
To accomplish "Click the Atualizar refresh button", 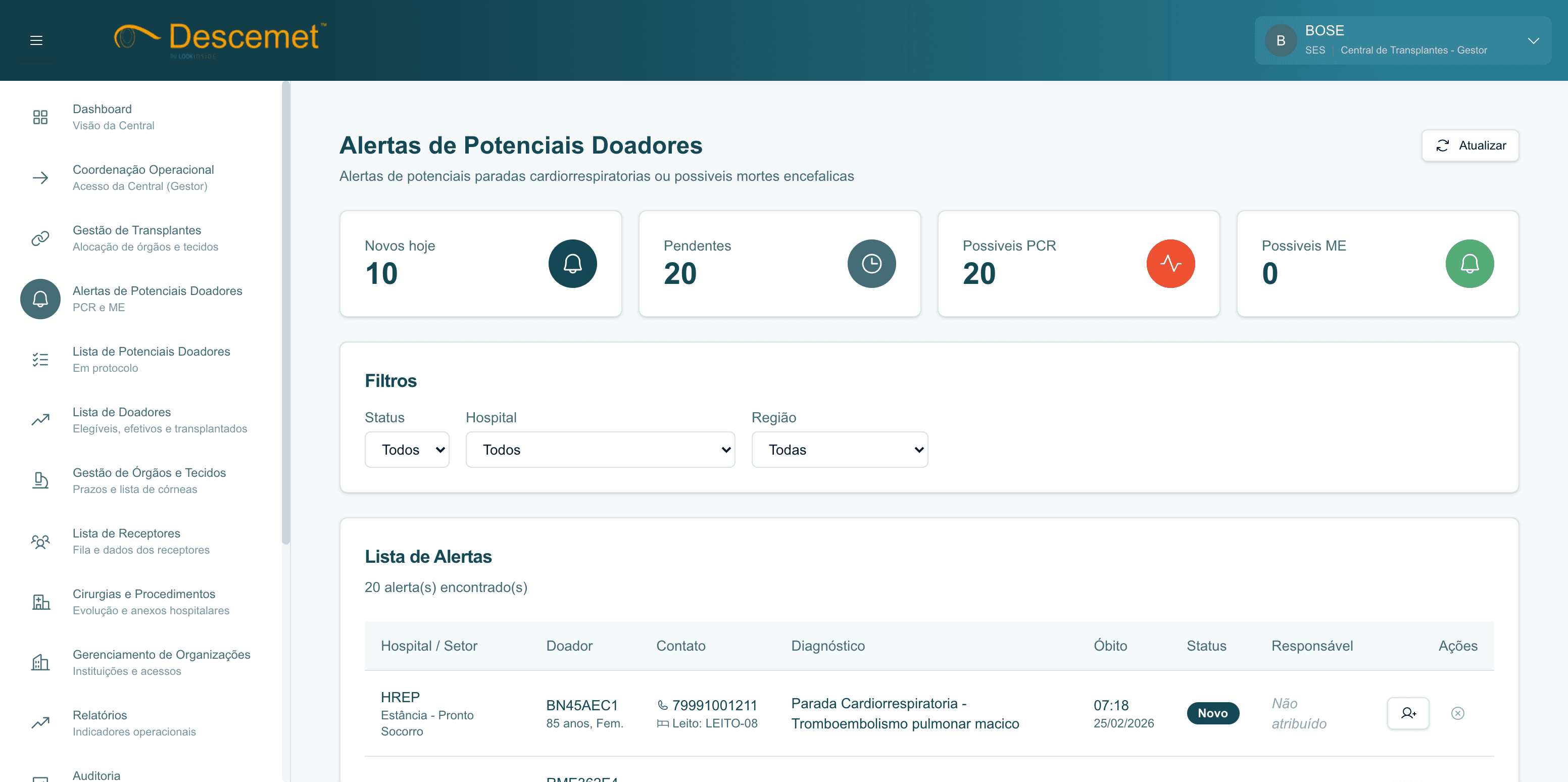I will [1470, 145].
